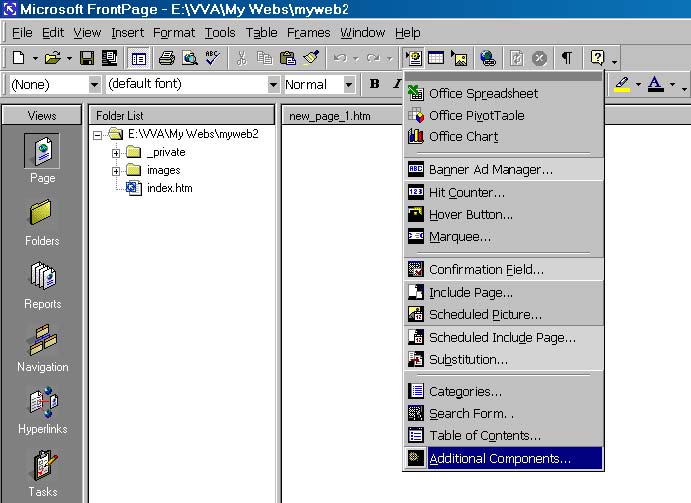
Task: Choose Table of Contents entry
Action: [x=503, y=436]
